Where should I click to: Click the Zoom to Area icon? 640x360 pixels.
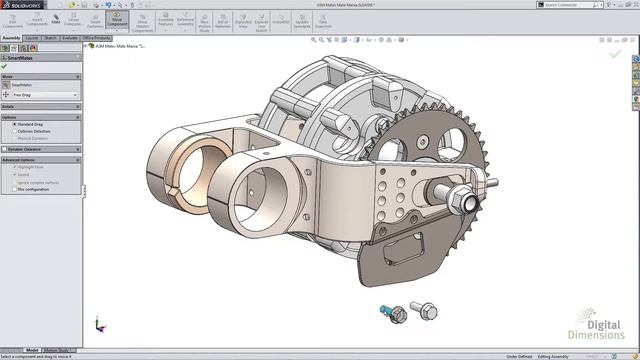coord(321,40)
